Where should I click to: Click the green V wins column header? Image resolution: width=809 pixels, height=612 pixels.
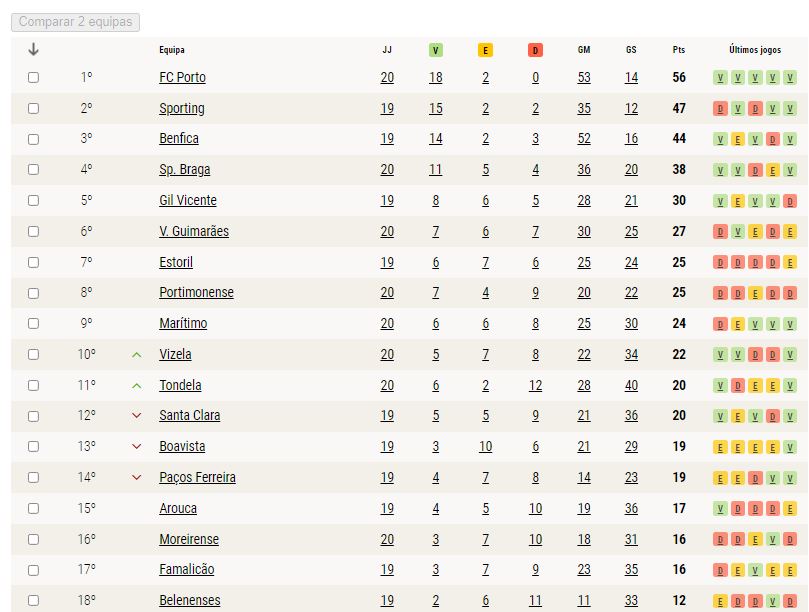[435, 50]
